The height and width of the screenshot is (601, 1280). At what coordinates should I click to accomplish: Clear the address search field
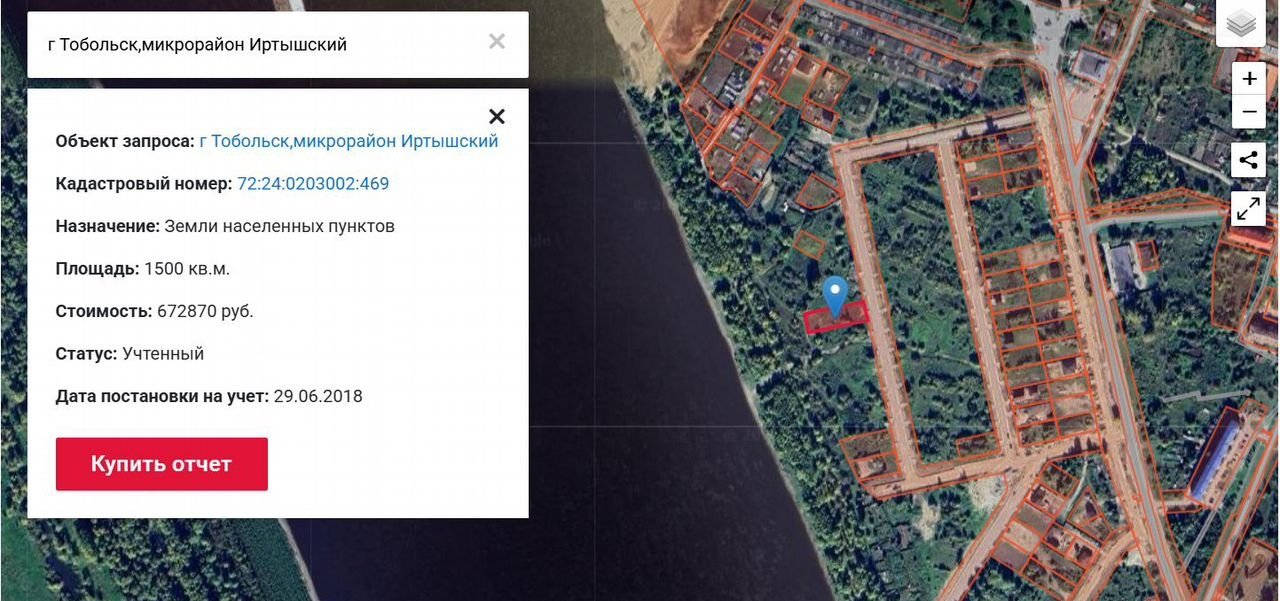click(x=497, y=42)
